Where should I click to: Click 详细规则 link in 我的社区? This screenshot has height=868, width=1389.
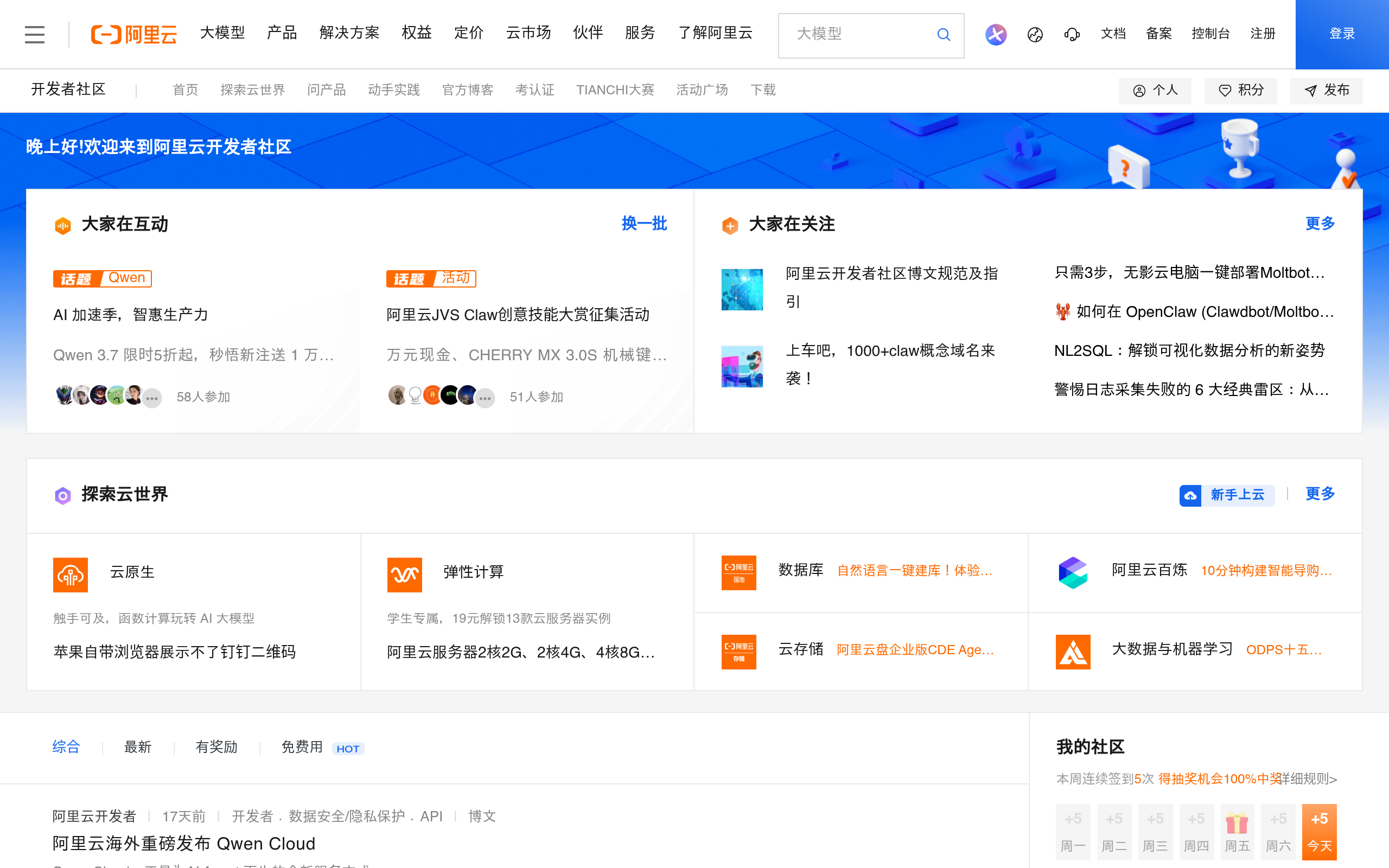tap(1309, 779)
